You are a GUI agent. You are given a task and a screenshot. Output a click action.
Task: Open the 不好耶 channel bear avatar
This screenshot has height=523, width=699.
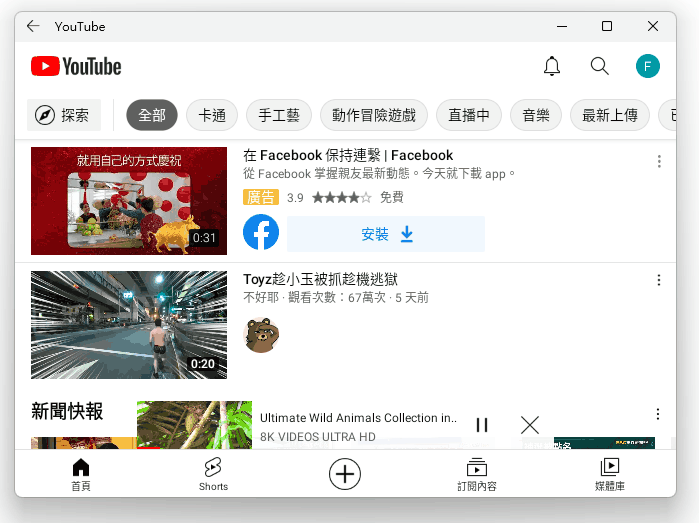click(261, 335)
